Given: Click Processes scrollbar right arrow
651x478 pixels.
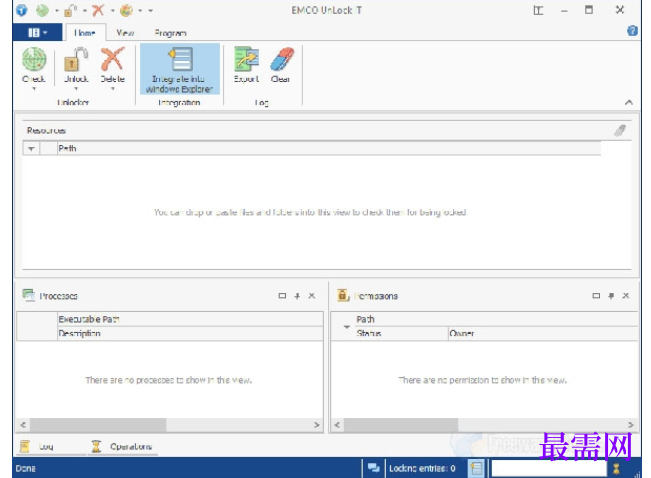Looking at the screenshot, I should click(316, 425).
